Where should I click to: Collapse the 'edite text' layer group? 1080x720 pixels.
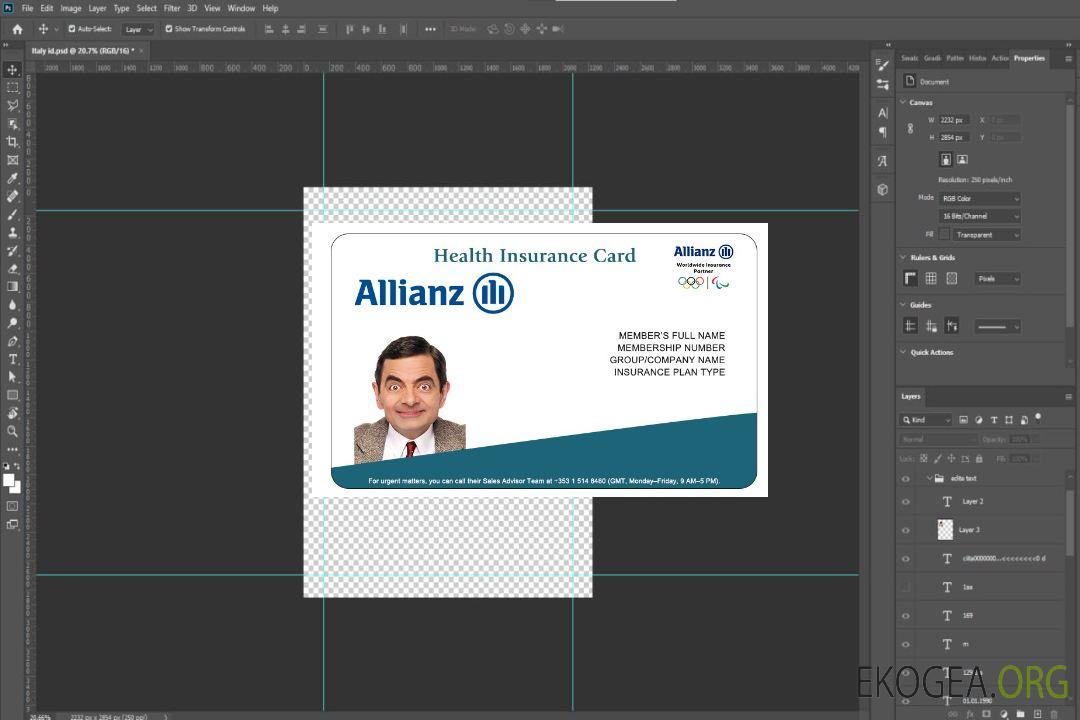pos(929,478)
